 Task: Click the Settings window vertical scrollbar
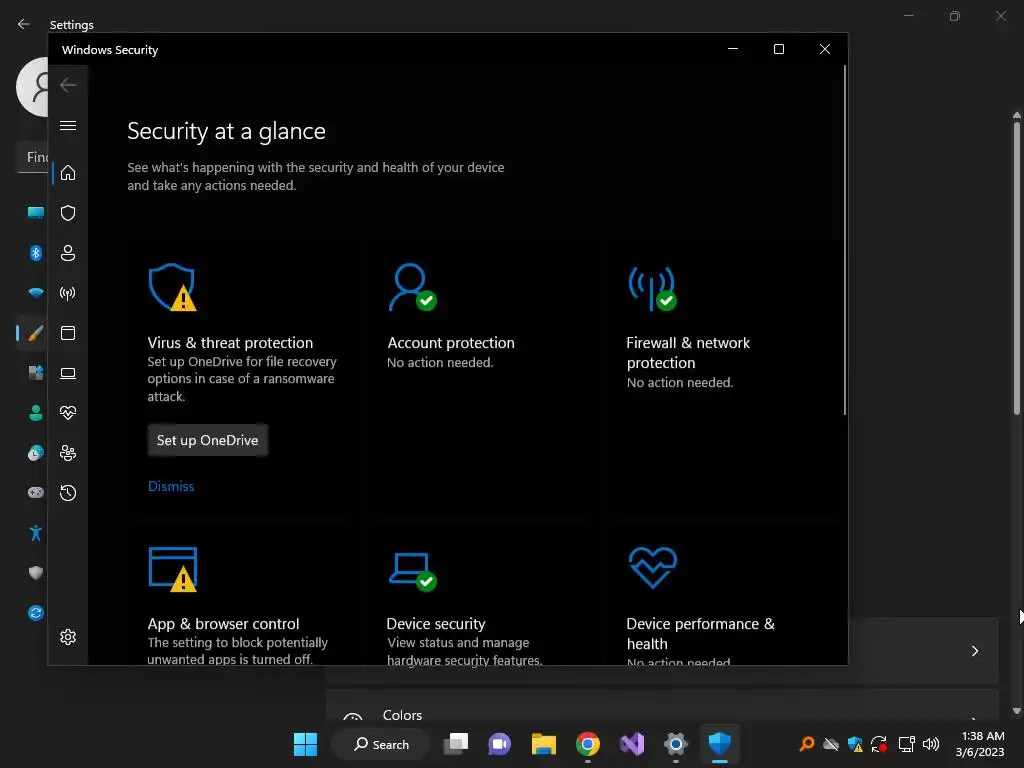click(1017, 268)
